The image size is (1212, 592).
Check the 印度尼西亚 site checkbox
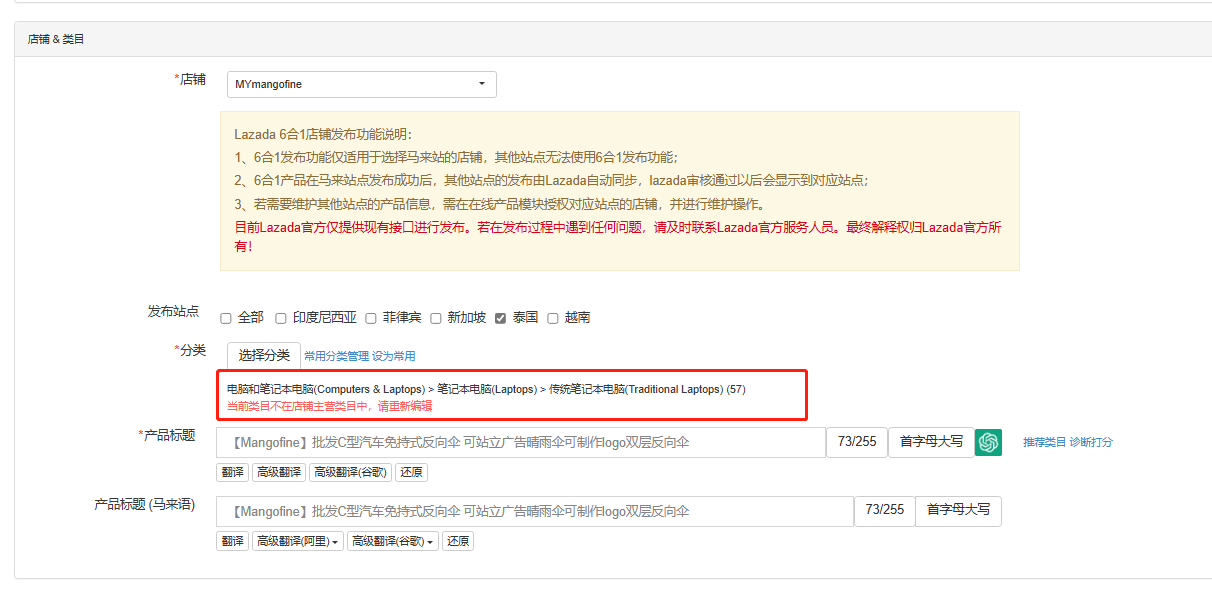point(281,318)
